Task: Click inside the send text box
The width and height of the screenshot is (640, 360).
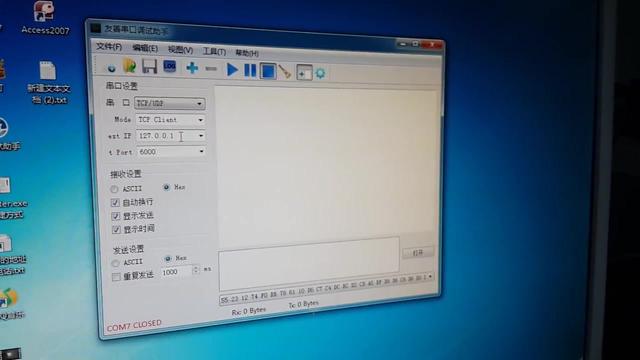Action: click(x=309, y=263)
